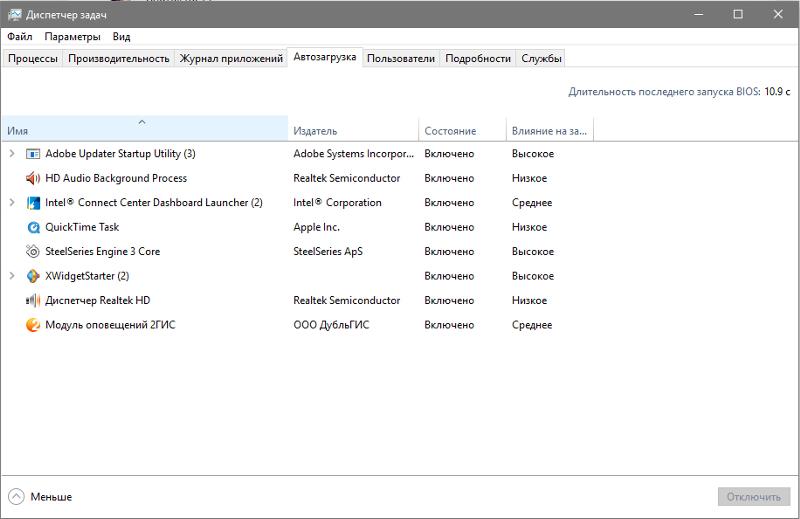Click the Диспетчер Realtek HD icon
800x519 pixels.
click(x=33, y=301)
